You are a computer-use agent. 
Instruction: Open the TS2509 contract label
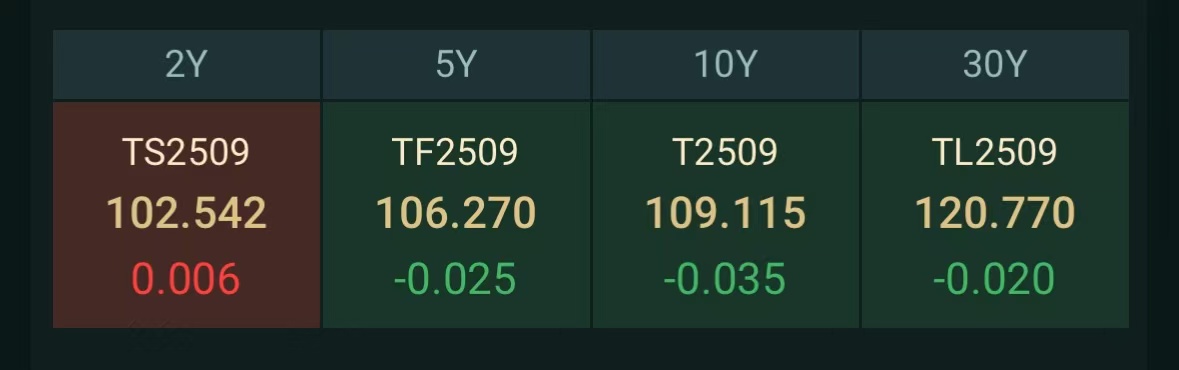click(x=186, y=153)
